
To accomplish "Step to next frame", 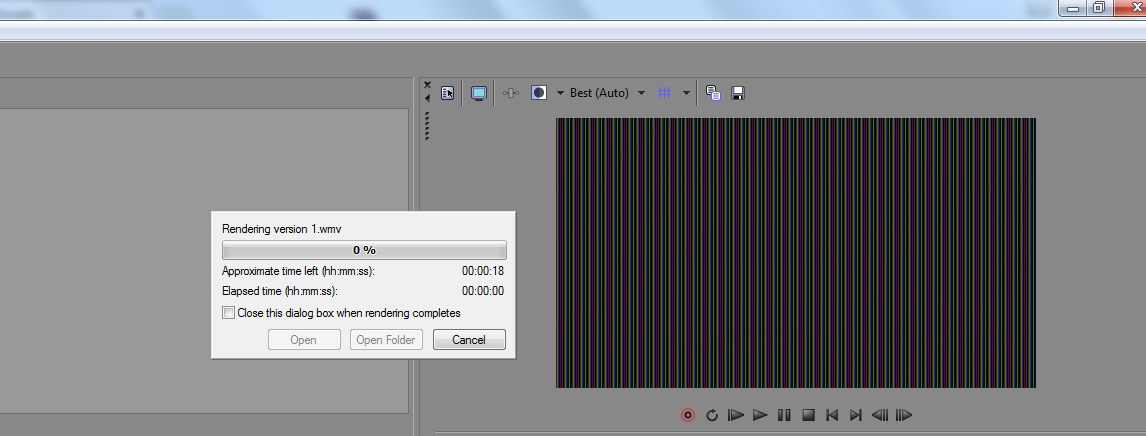I will pos(904,415).
